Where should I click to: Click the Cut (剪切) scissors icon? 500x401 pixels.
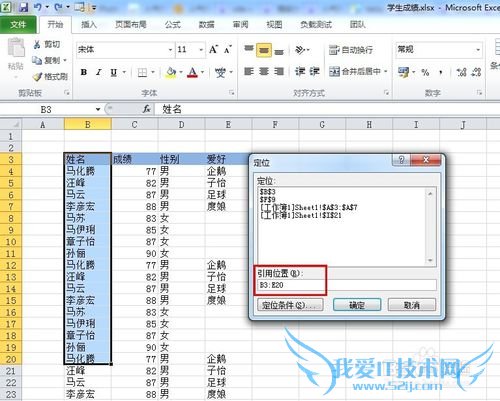37,44
